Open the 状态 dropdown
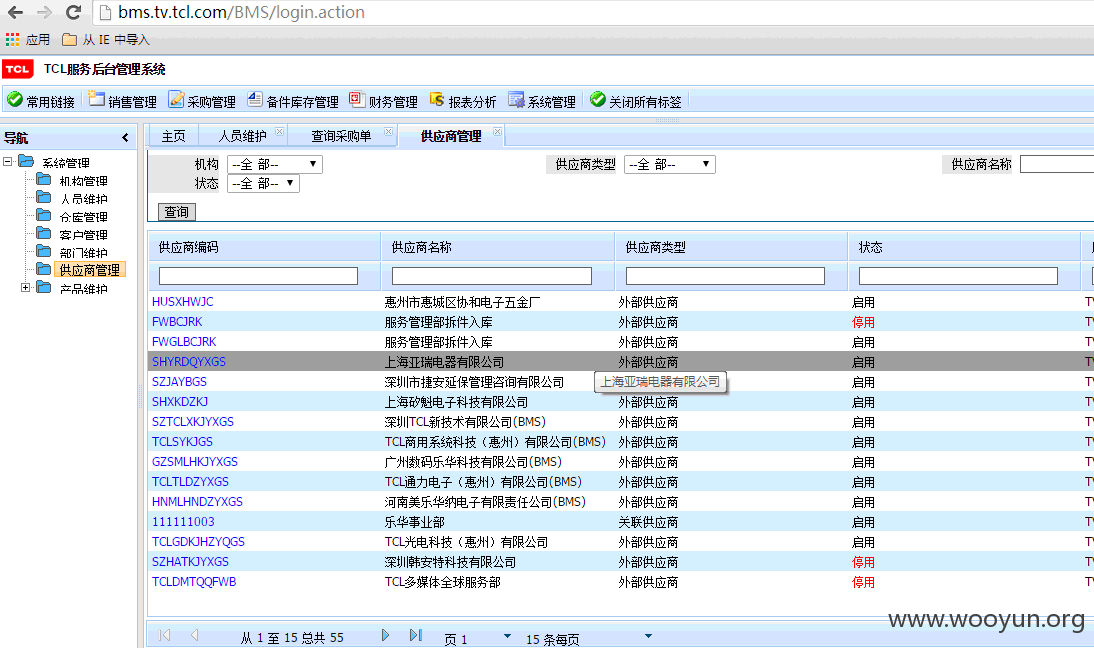This screenshot has width=1094, height=648. [x=264, y=183]
